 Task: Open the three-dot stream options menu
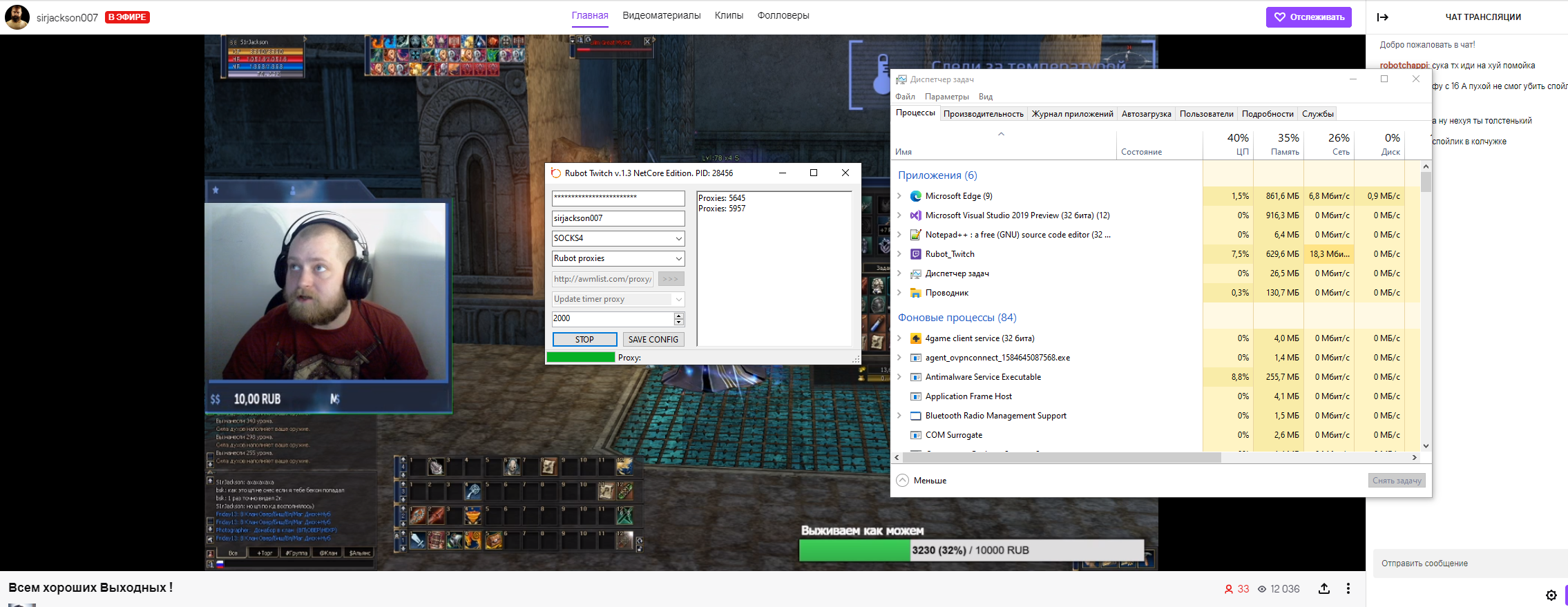(x=1348, y=589)
